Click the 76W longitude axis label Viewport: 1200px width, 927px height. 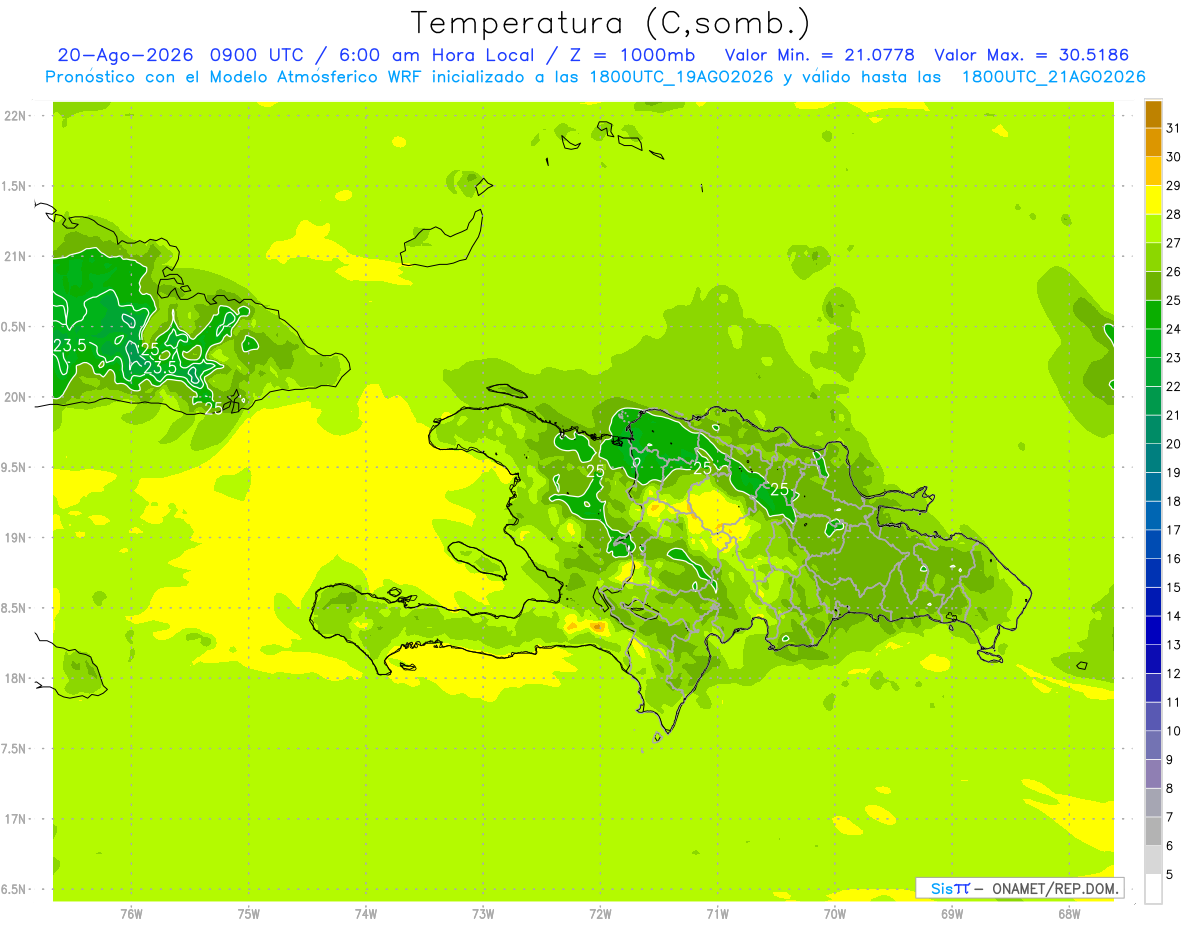(x=131, y=914)
